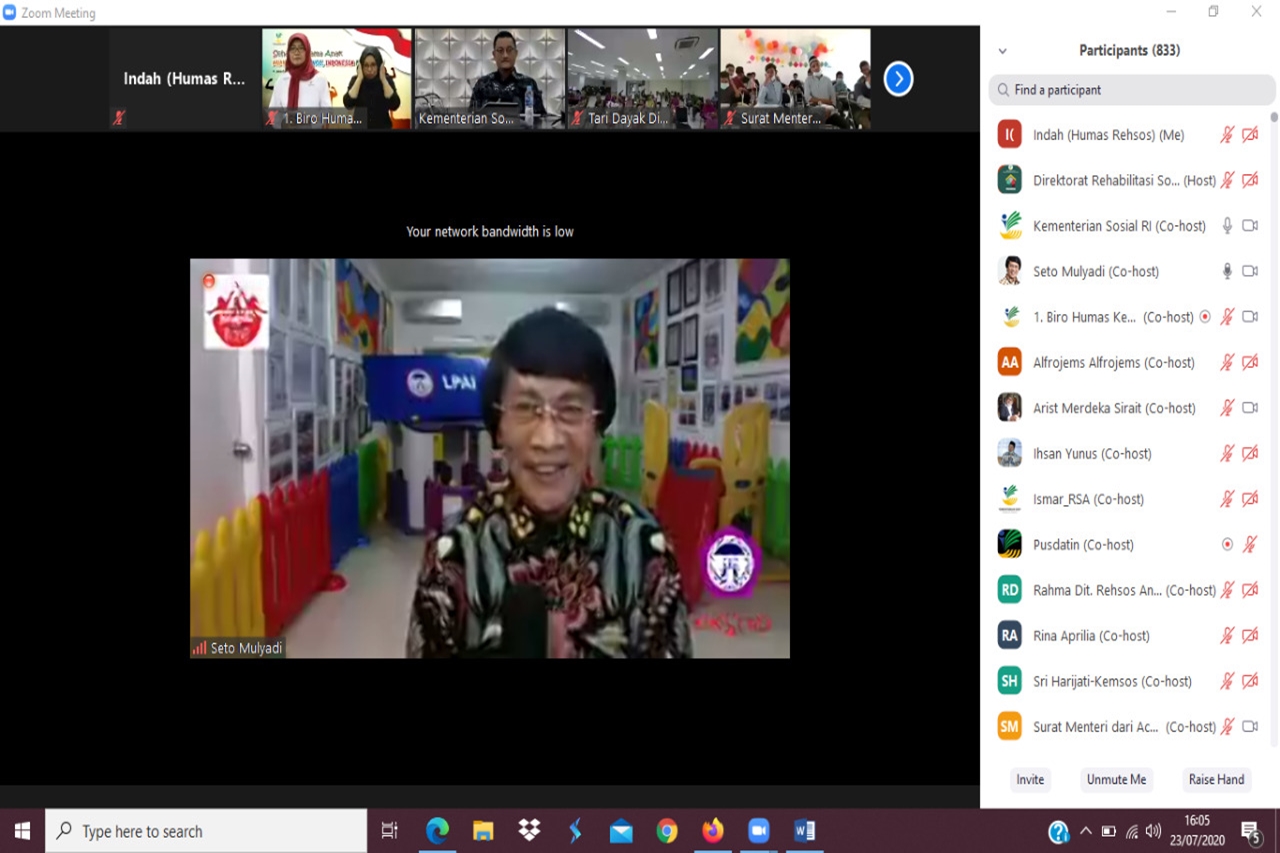Open Dropbox from taskbar
This screenshot has height=853, width=1280.
click(x=529, y=831)
